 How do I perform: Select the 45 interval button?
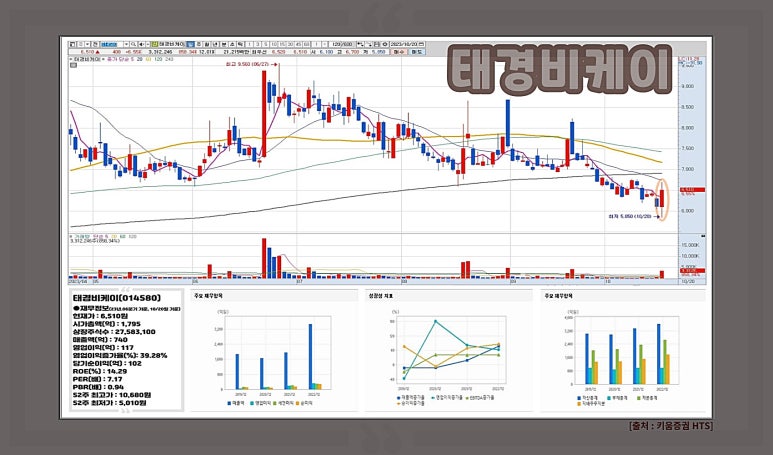[x=298, y=44]
